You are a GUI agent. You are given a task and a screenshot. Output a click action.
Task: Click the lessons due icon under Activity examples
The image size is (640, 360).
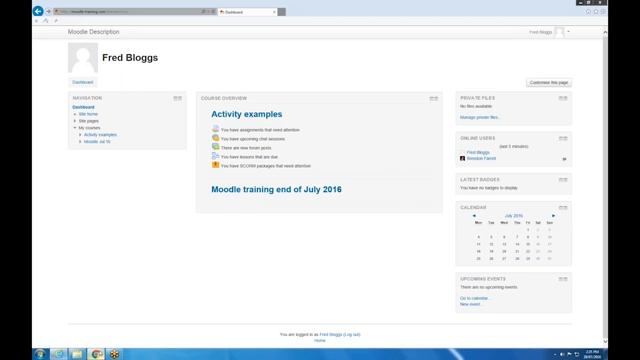coord(216,156)
